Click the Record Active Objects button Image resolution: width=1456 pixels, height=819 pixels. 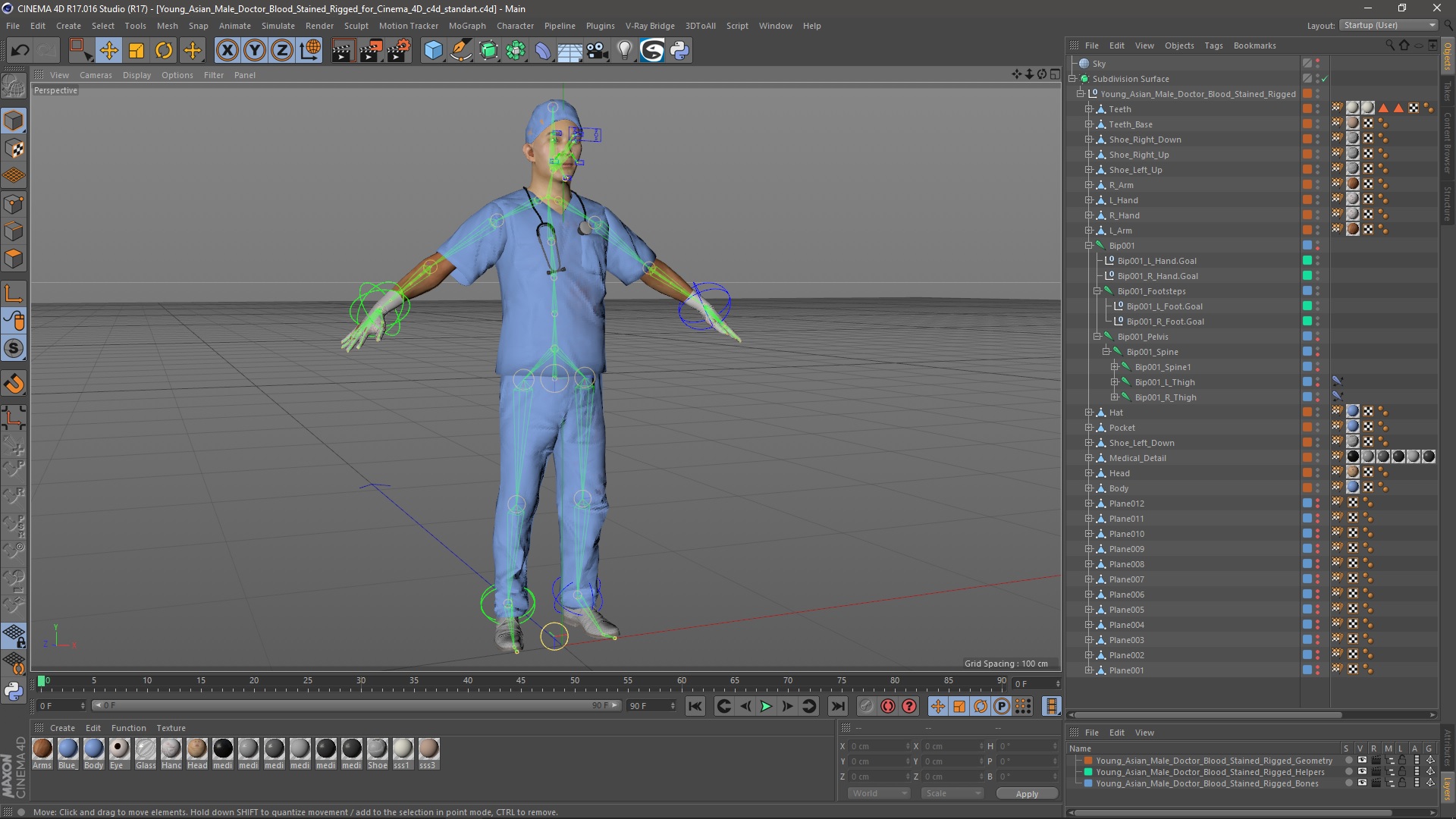coord(867,706)
